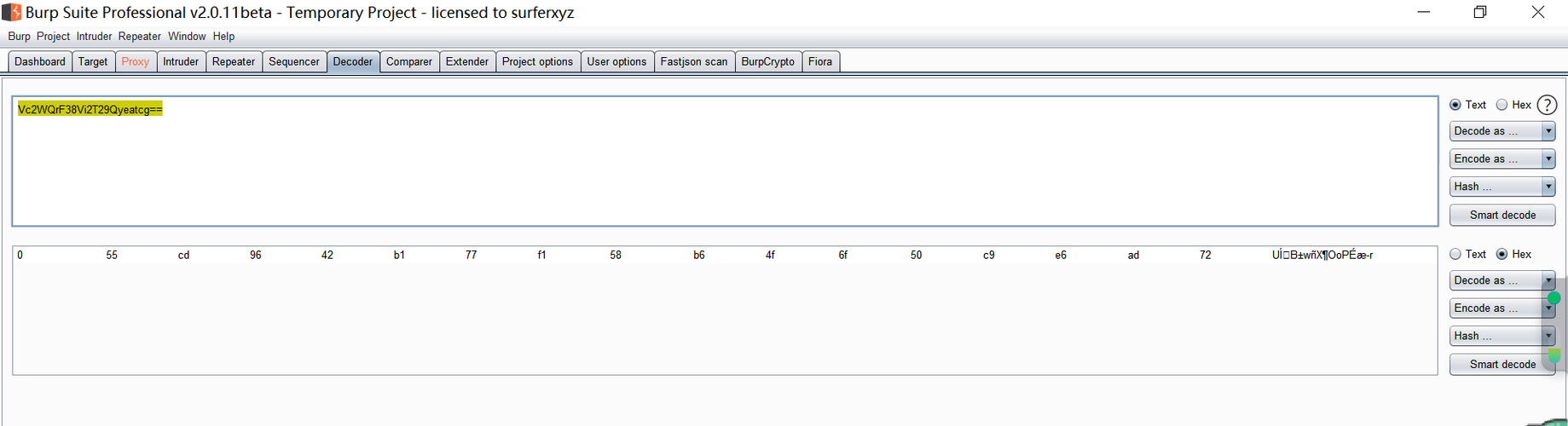Click hex cell 'c9' in output row
This screenshot has height=426, width=1568.
[x=989, y=255]
